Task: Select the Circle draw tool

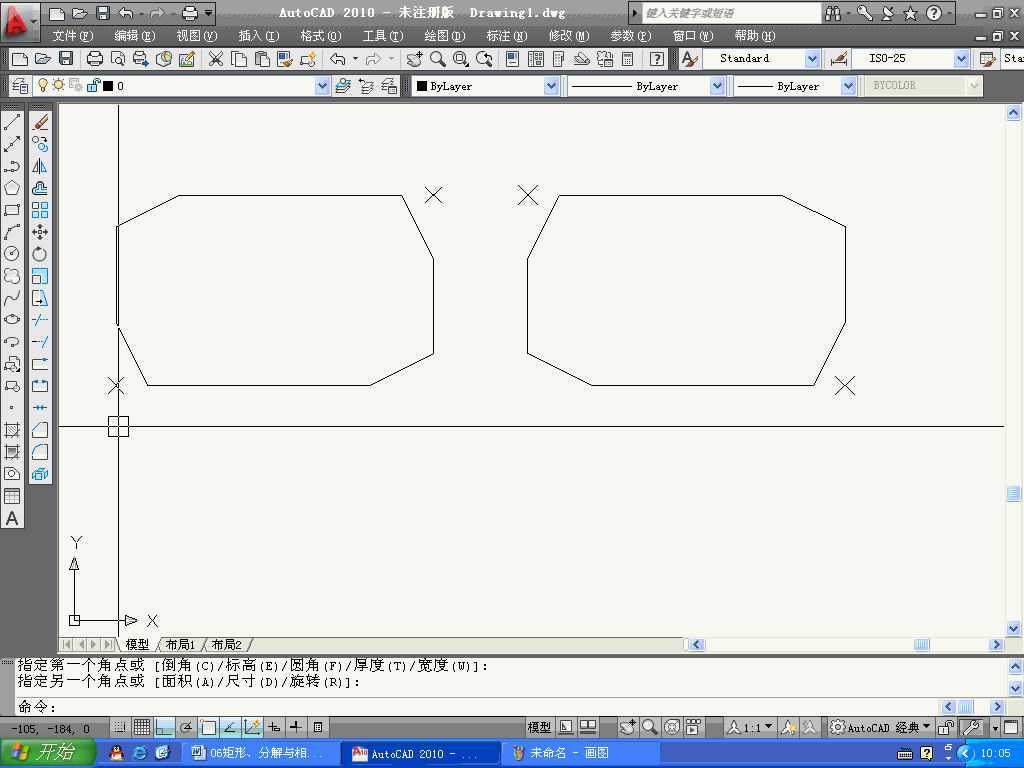Action: click(12, 254)
